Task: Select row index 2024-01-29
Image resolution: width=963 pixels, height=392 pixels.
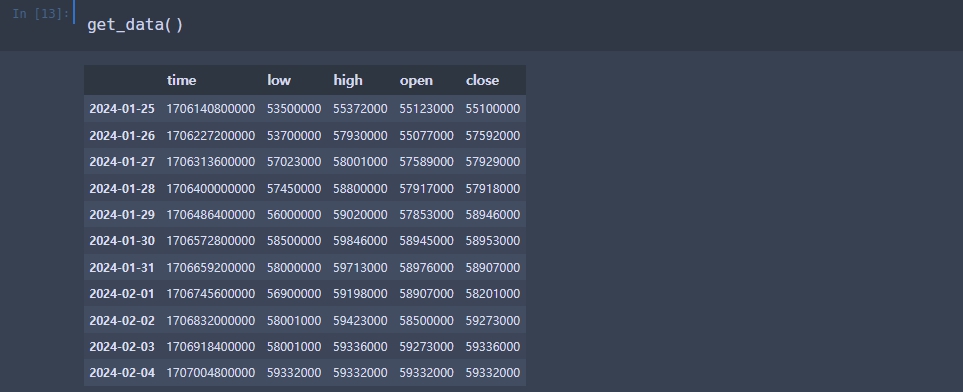Action: pos(122,214)
